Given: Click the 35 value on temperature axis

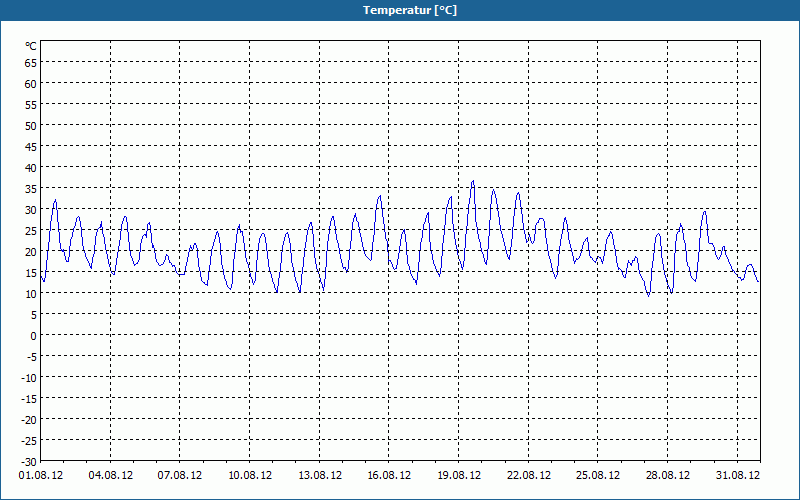Looking at the screenshot, I should point(31,188).
